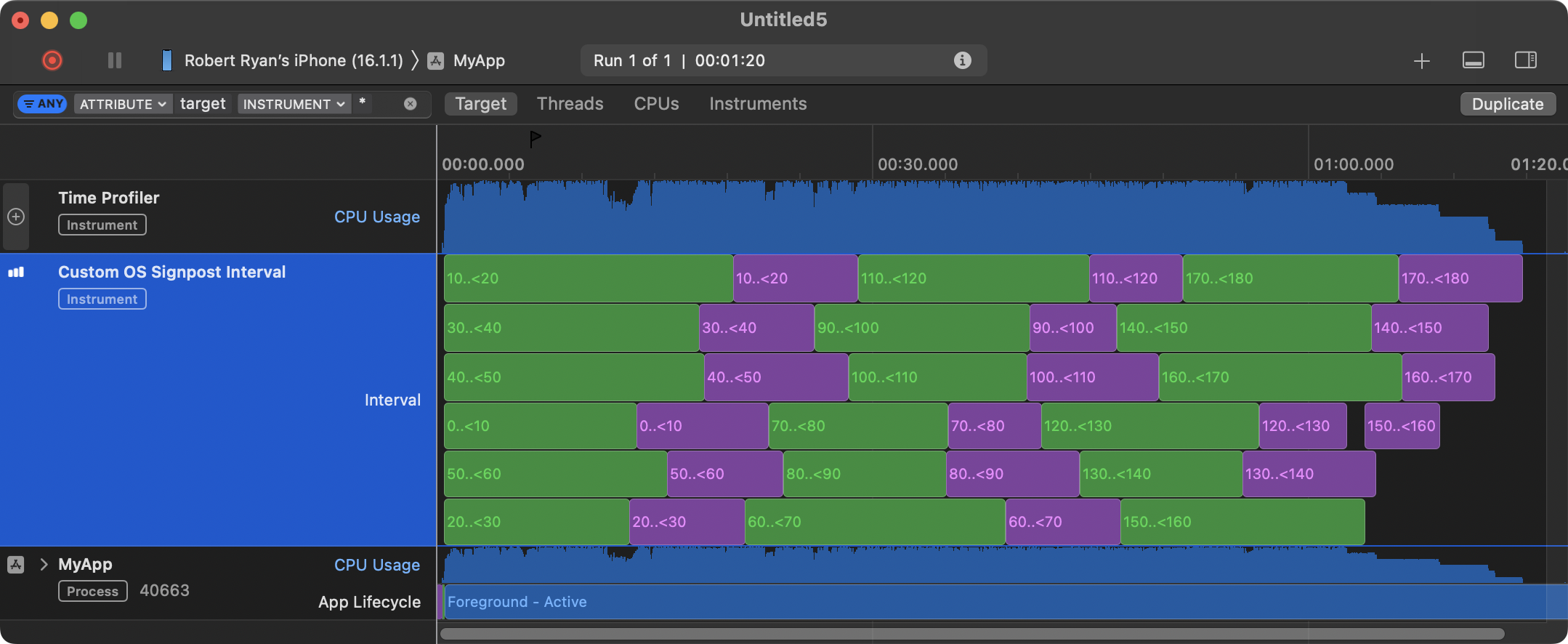Click the red record button
The image size is (1568, 644).
pyautogui.click(x=52, y=60)
